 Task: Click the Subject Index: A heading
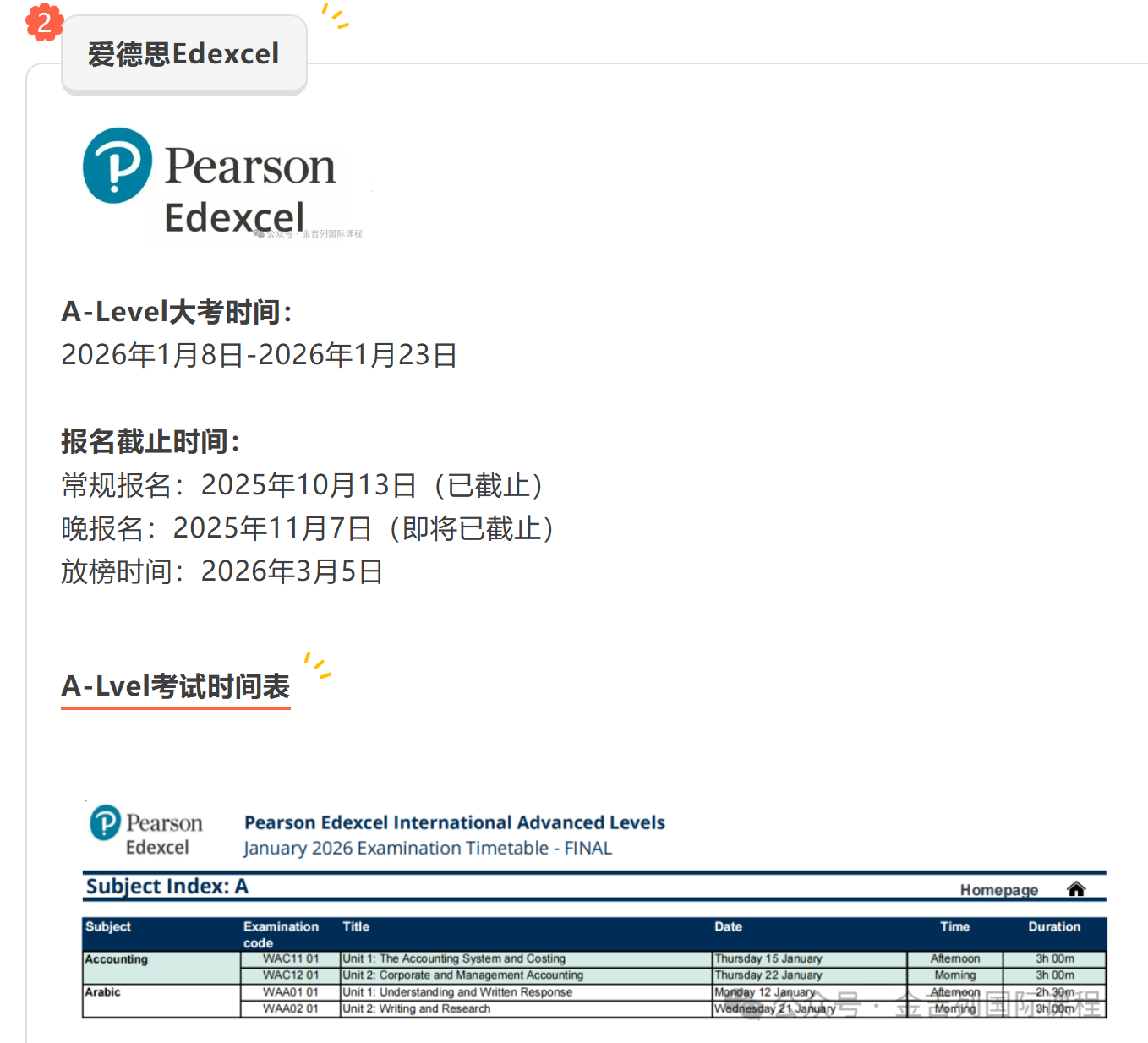click(167, 887)
